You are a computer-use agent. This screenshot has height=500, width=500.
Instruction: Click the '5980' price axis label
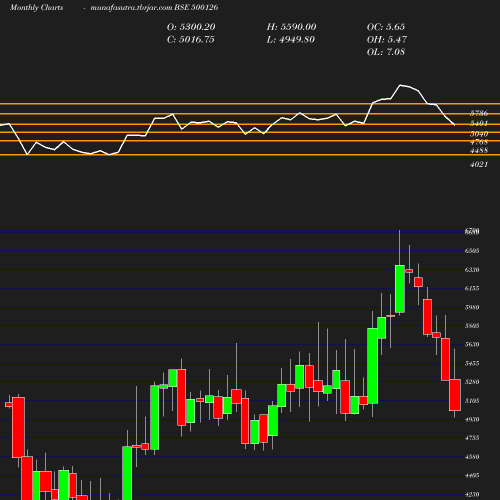click(472, 307)
